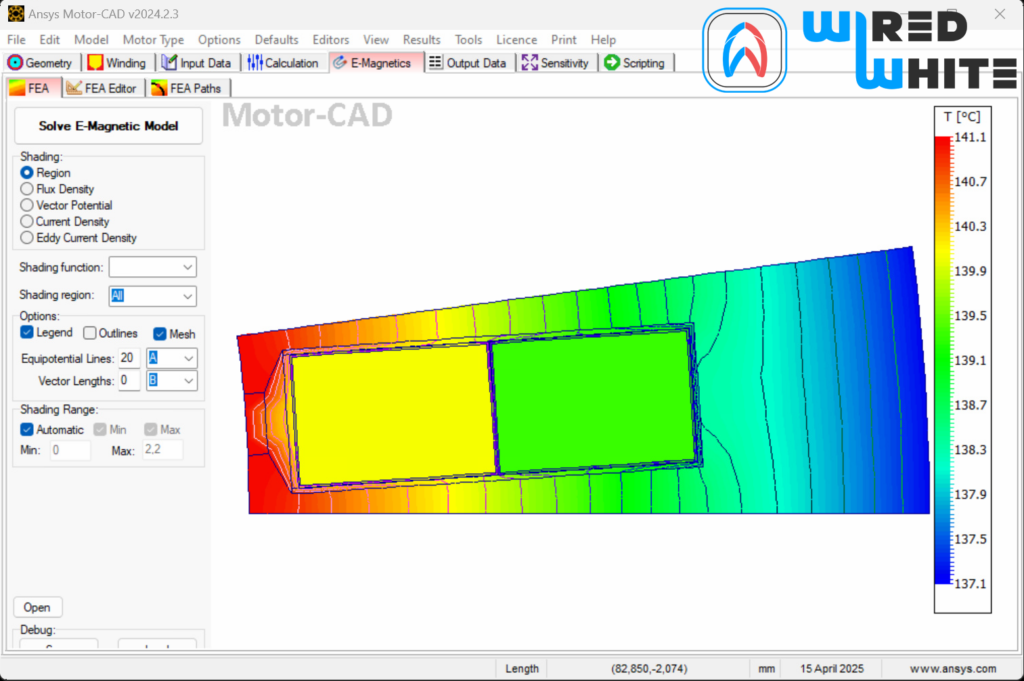Select Flux Density shading
The width and height of the screenshot is (1024, 681).
tap(27, 189)
